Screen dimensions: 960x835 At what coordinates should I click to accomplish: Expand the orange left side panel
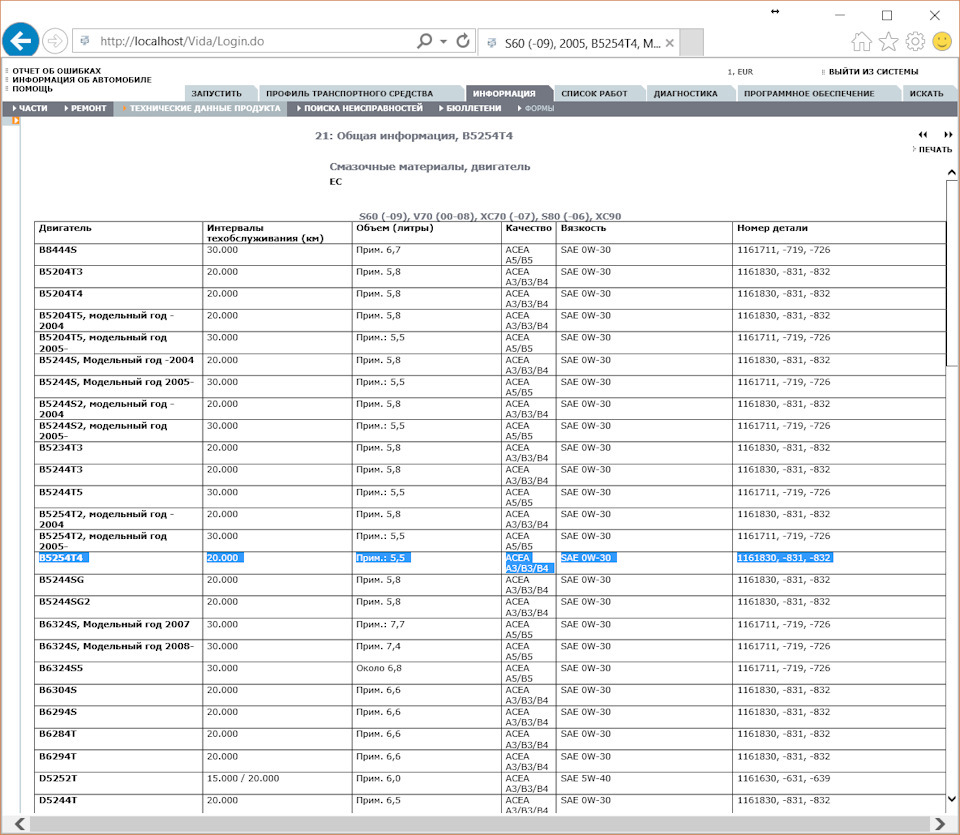pyautogui.click(x=15, y=121)
